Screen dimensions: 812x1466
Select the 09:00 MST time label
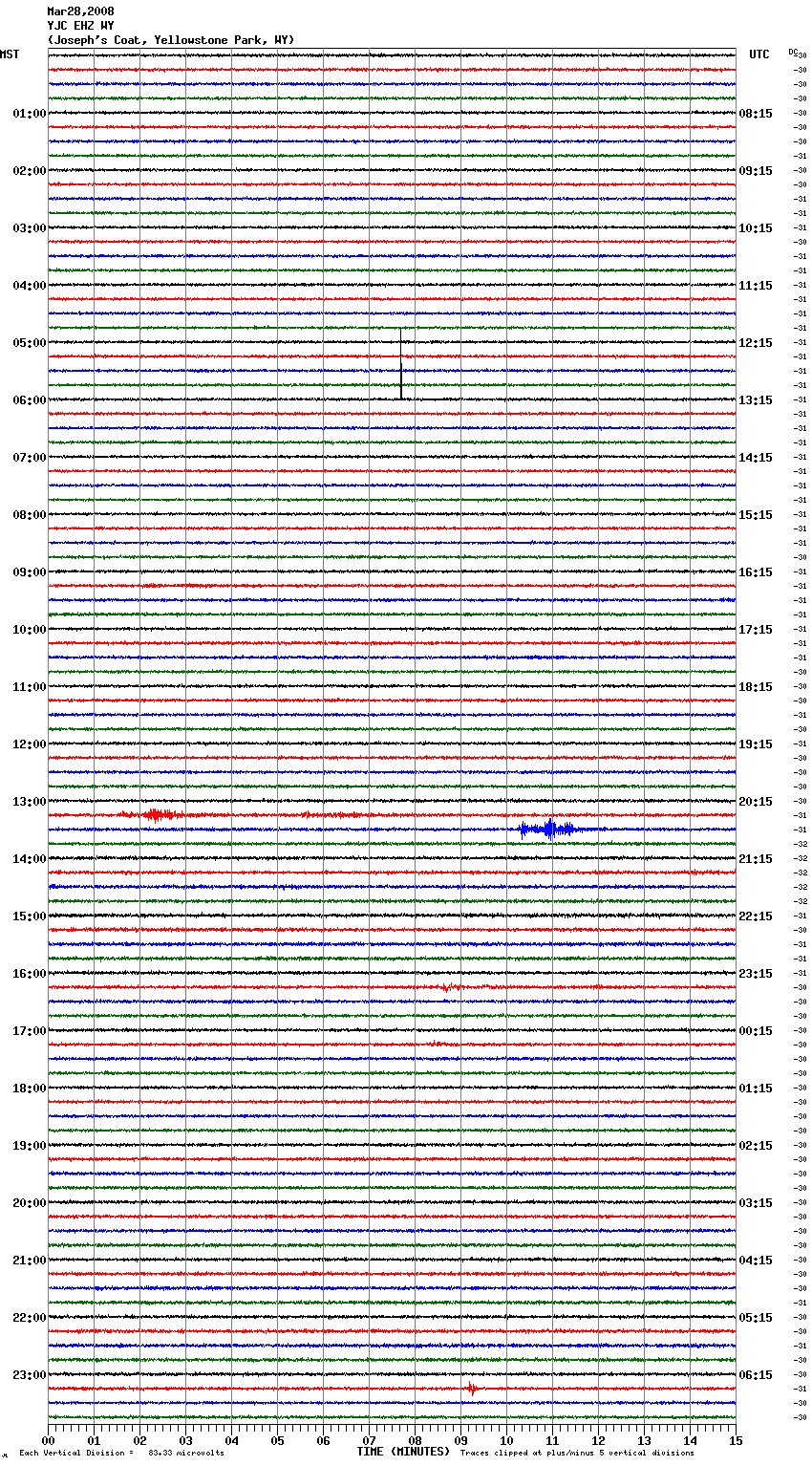[30, 572]
